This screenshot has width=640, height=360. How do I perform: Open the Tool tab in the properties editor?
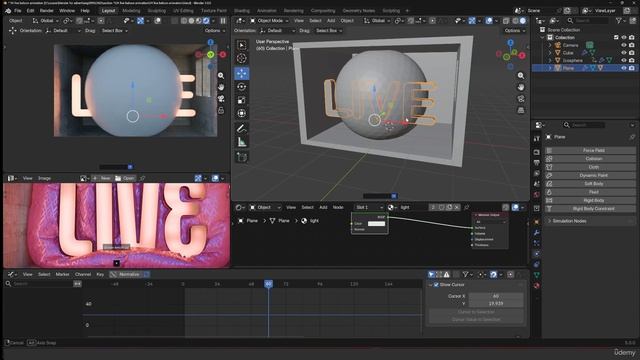click(x=536, y=139)
